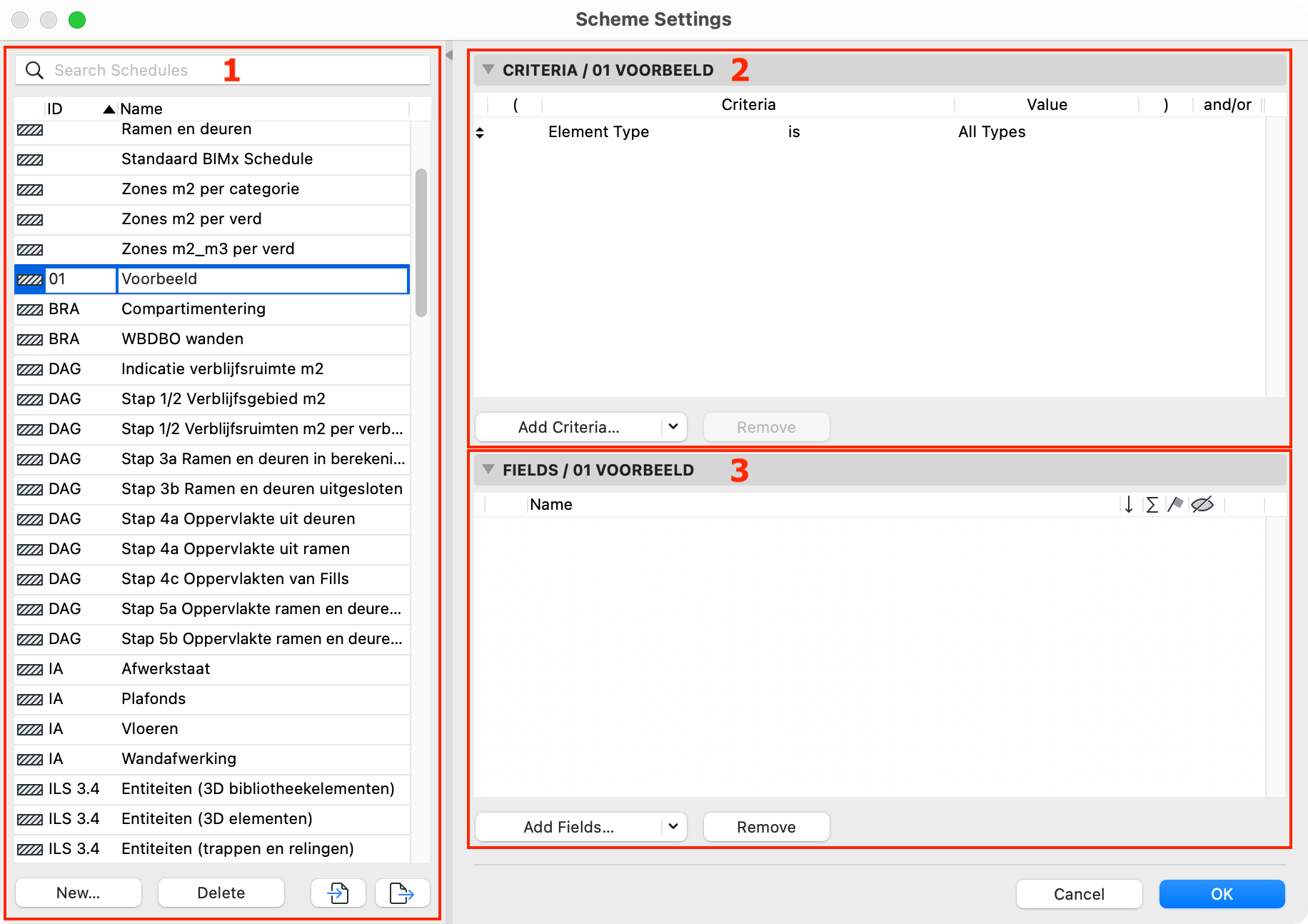Click the Voorbeeld name cell
The width and height of the screenshot is (1308, 924).
tap(263, 279)
